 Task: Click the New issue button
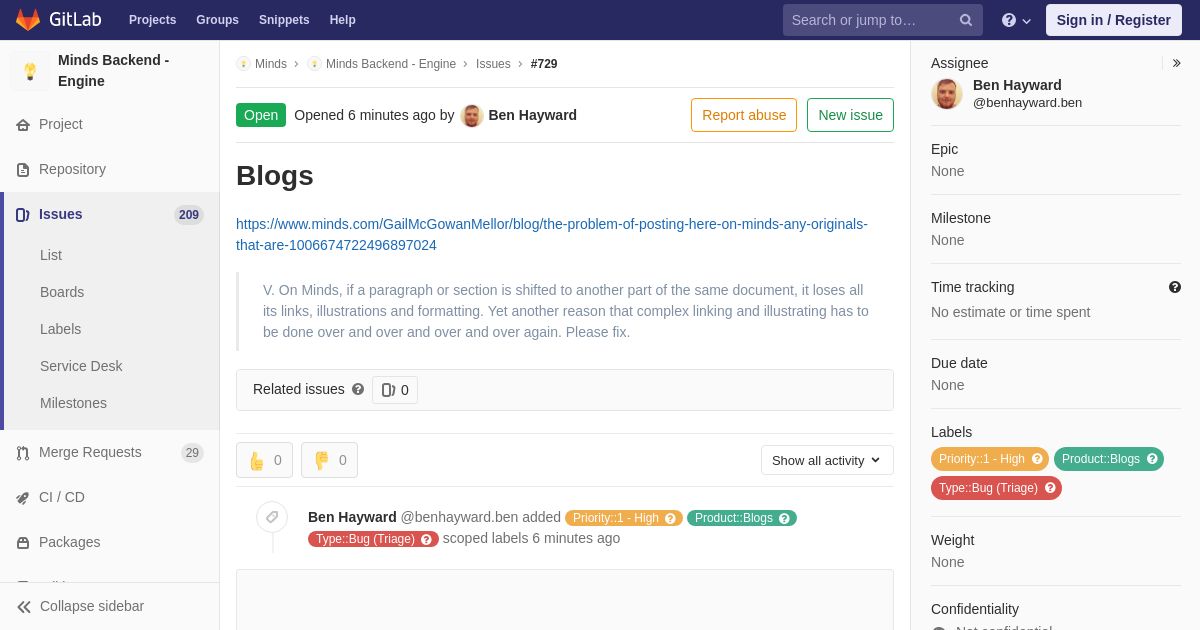[x=850, y=115]
